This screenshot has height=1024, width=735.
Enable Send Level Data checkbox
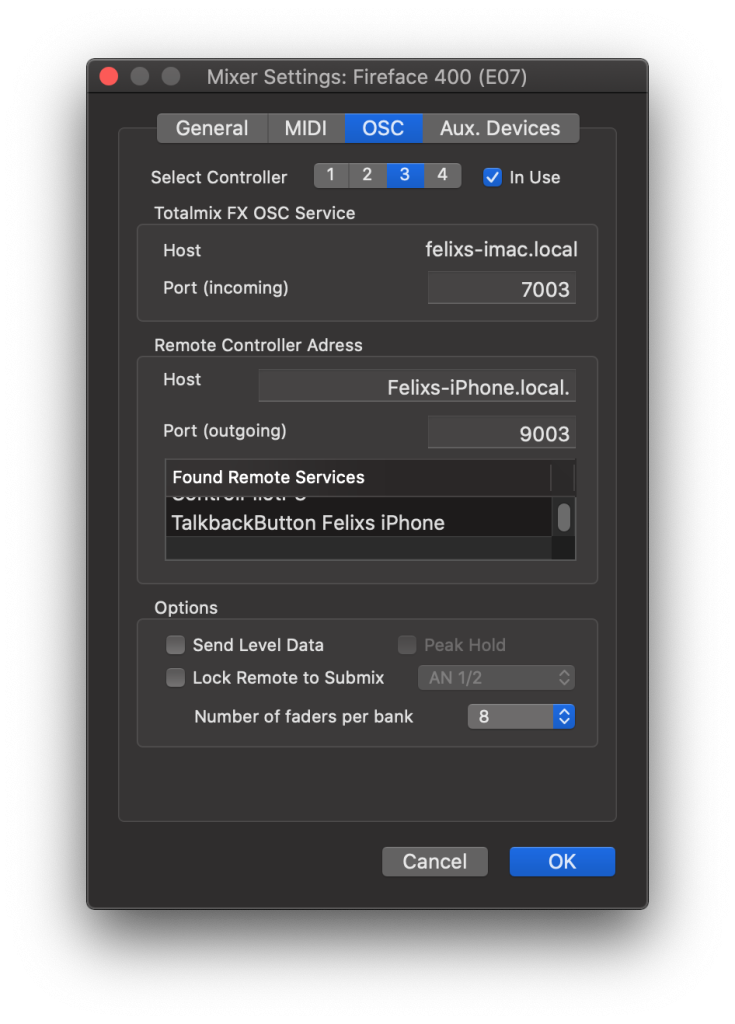click(175, 645)
